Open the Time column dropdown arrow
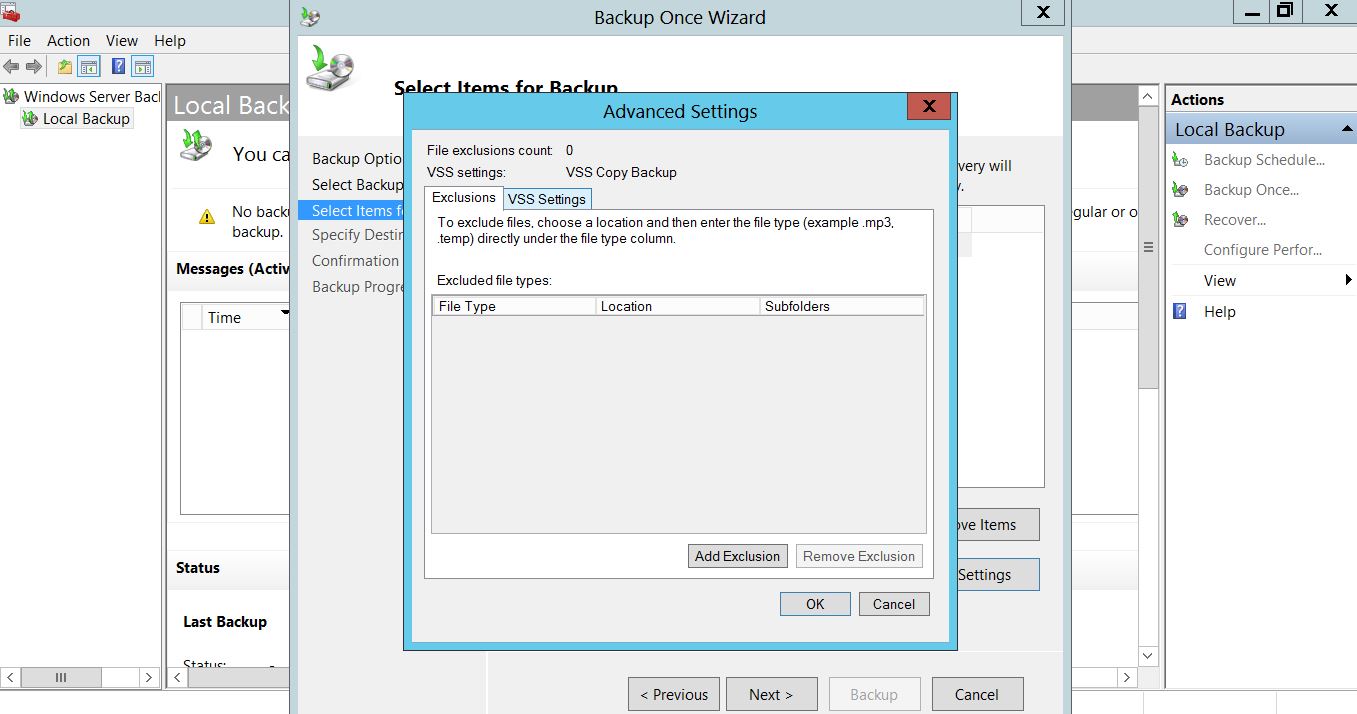 tap(285, 315)
